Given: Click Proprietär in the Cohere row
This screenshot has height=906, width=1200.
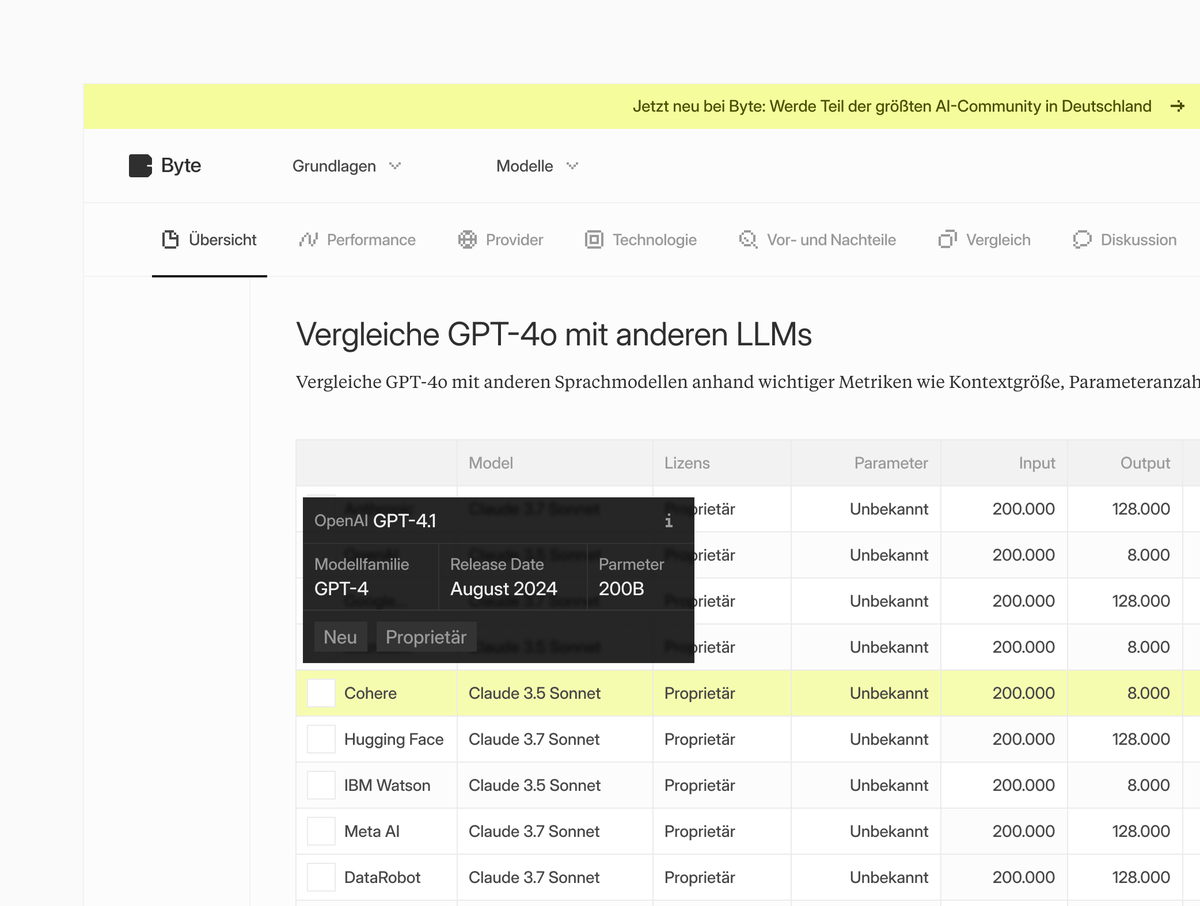Looking at the screenshot, I should 700,693.
